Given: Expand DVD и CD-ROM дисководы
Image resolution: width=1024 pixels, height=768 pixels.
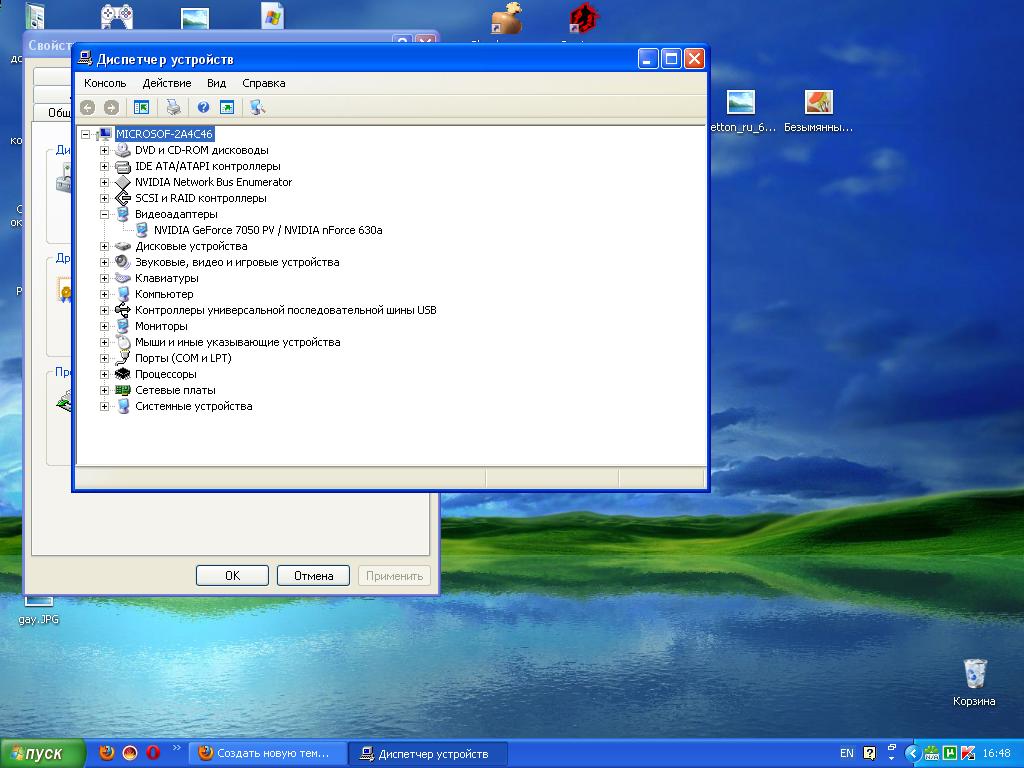Looking at the screenshot, I should [104, 150].
